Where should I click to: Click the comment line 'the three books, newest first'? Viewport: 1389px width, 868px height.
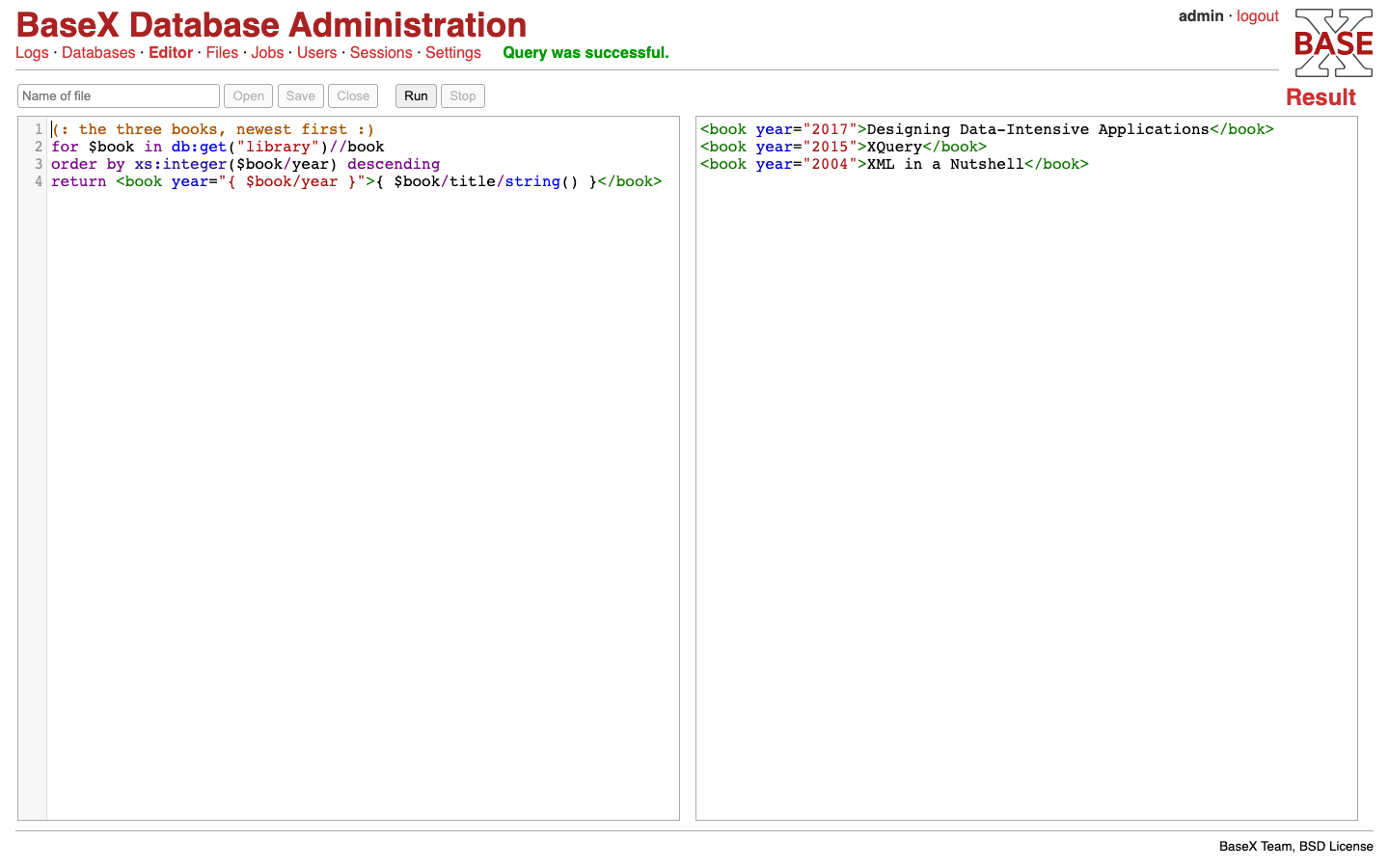coord(213,129)
